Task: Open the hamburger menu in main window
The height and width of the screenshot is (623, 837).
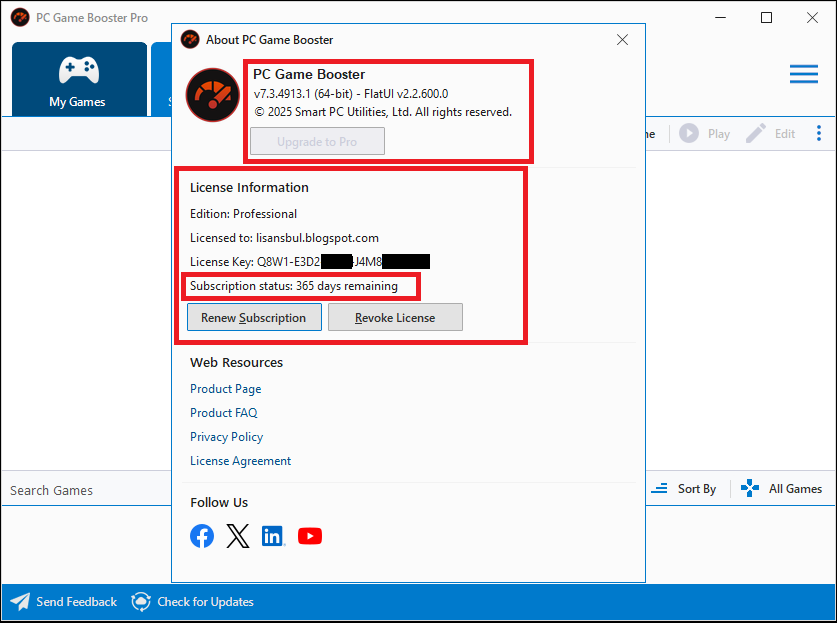Action: point(803,75)
